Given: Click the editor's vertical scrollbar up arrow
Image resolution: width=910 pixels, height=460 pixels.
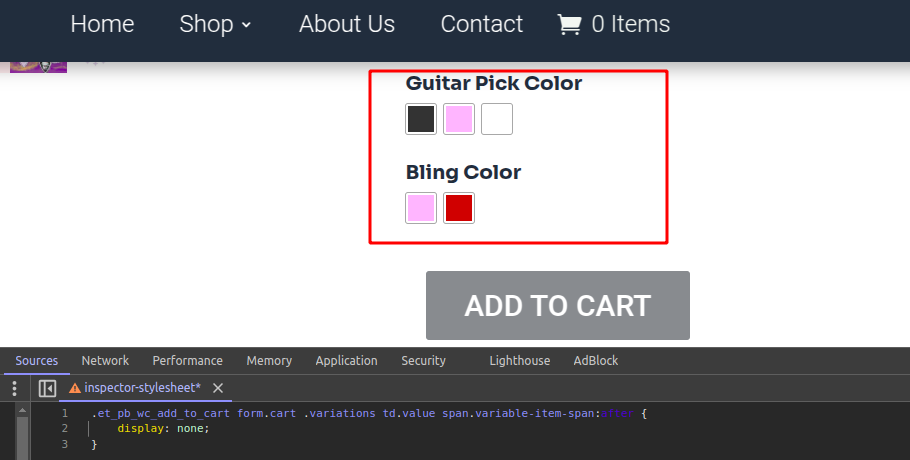Looking at the screenshot, I should (22, 410).
